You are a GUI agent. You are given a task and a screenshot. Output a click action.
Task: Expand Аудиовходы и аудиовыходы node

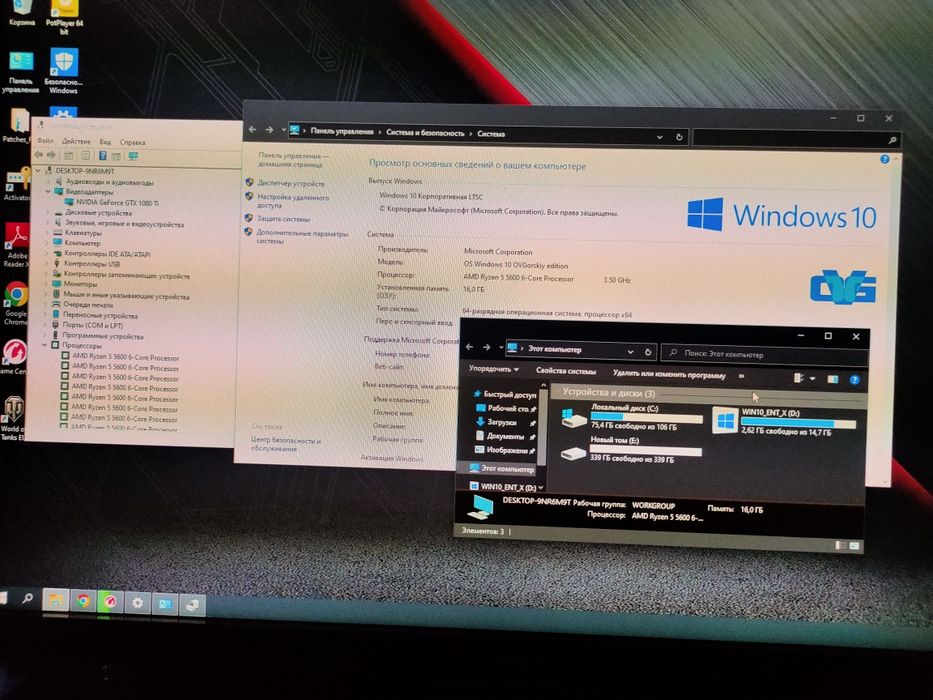[x=49, y=181]
